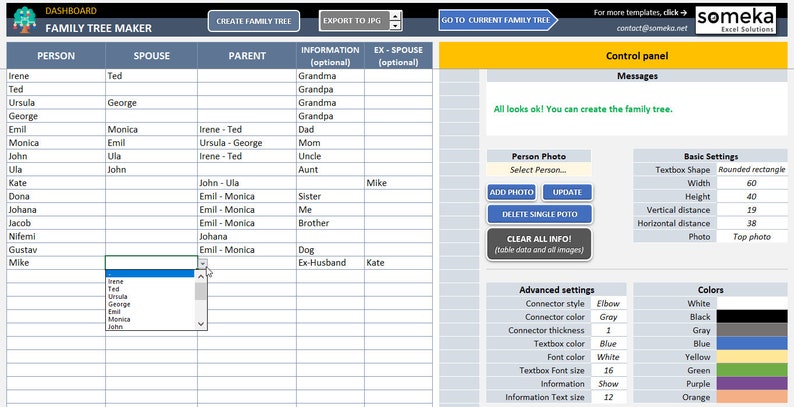The width and height of the screenshot is (794, 407).
Task: Click the PERSON column header
Action: click(56, 56)
